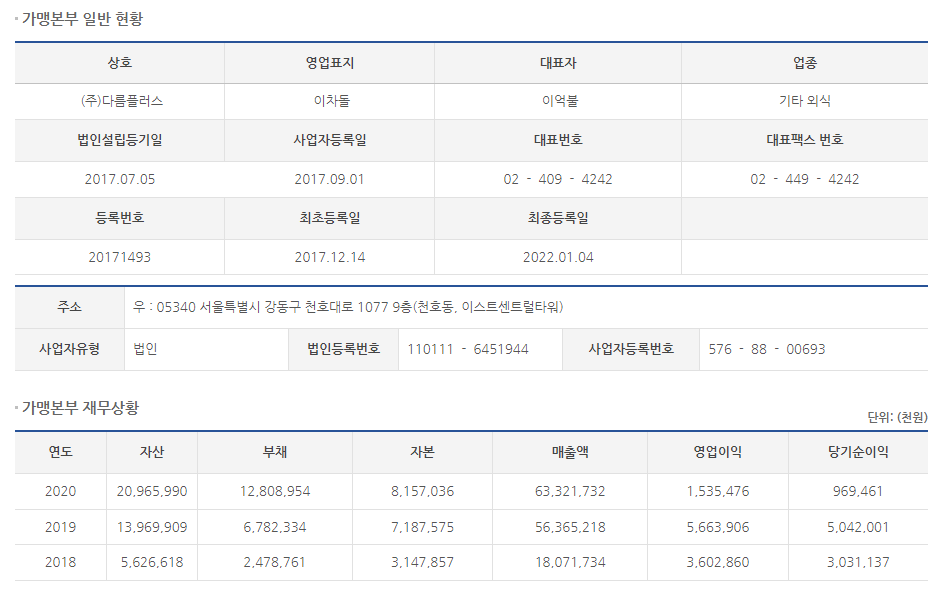Select 2020 operating profit 1,535,476
The height and width of the screenshot is (589, 941).
718,491
